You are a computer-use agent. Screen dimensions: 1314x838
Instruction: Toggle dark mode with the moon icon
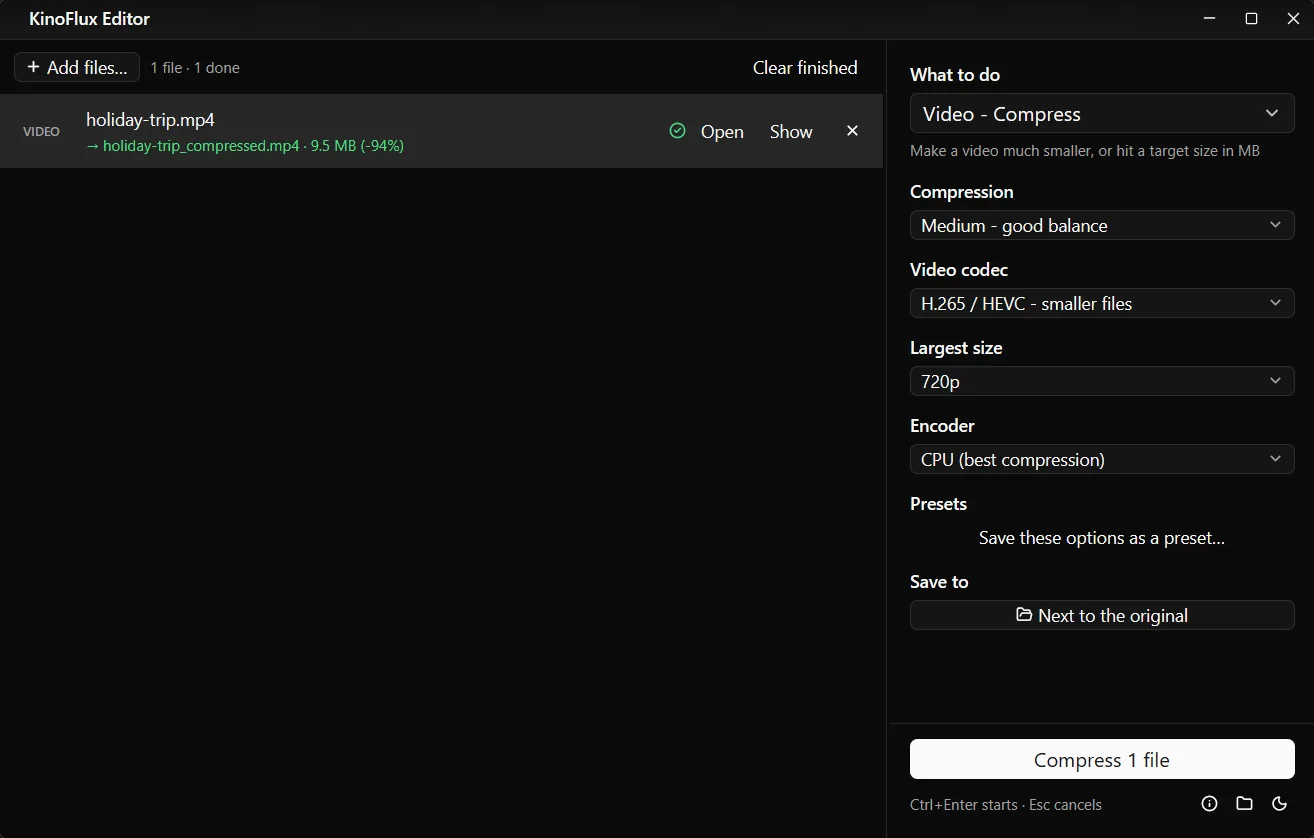click(1279, 803)
